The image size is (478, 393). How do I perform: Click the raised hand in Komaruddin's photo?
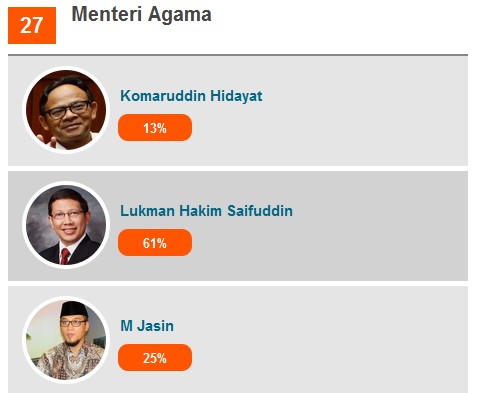pyautogui.click(x=47, y=142)
